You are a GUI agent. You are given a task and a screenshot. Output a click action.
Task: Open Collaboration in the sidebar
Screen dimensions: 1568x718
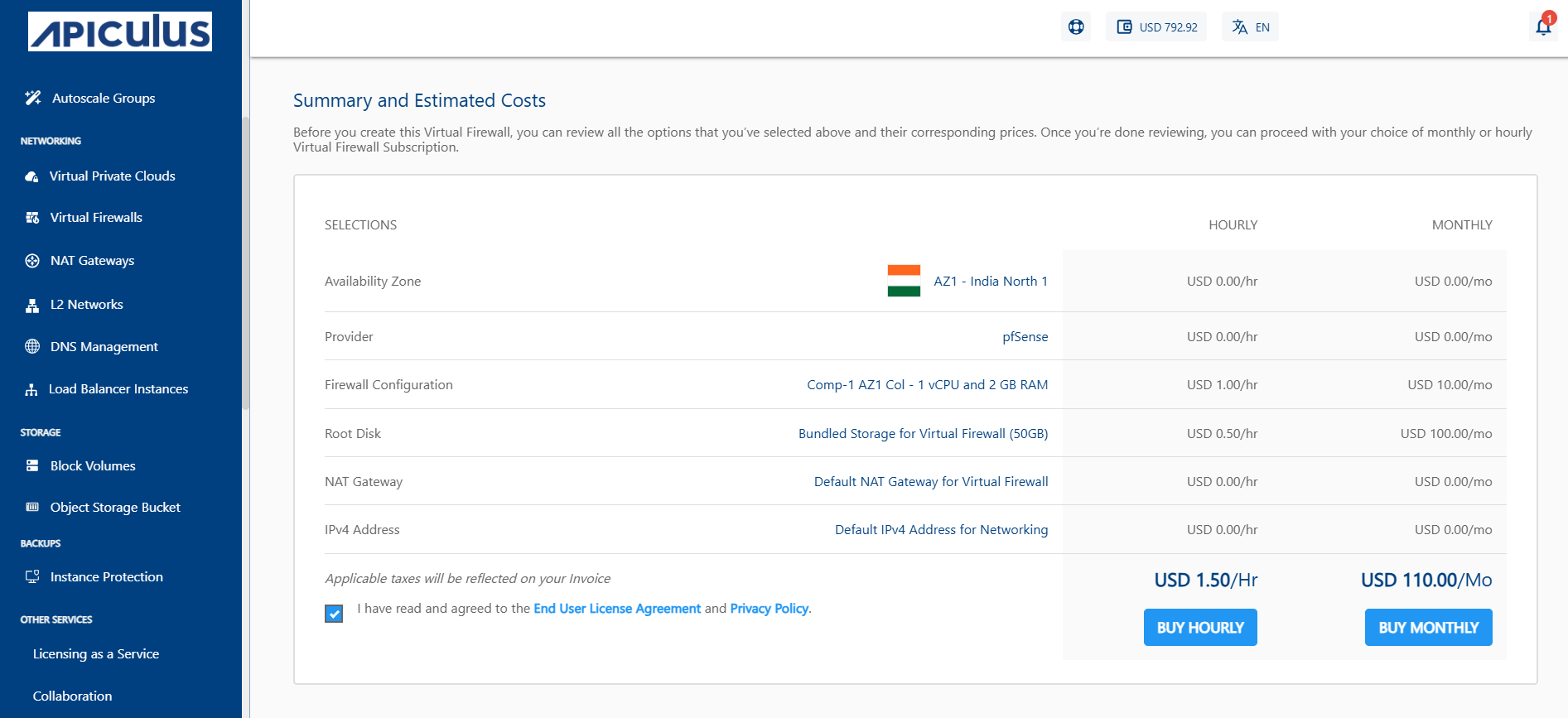pos(73,696)
